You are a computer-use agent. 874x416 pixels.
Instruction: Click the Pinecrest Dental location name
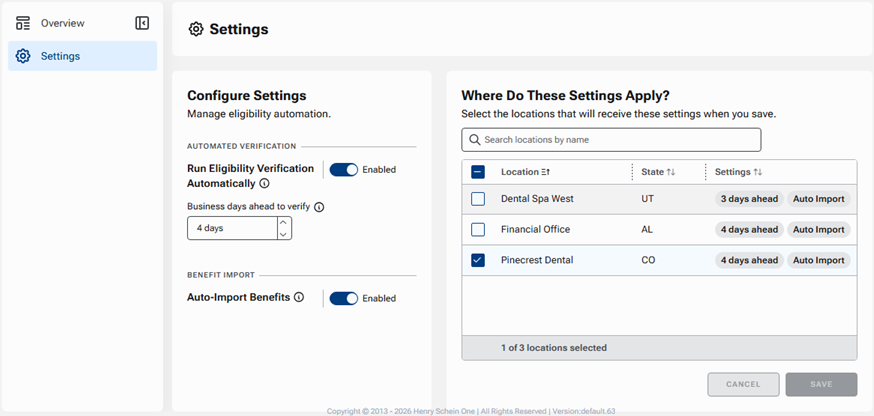coord(537,260)
